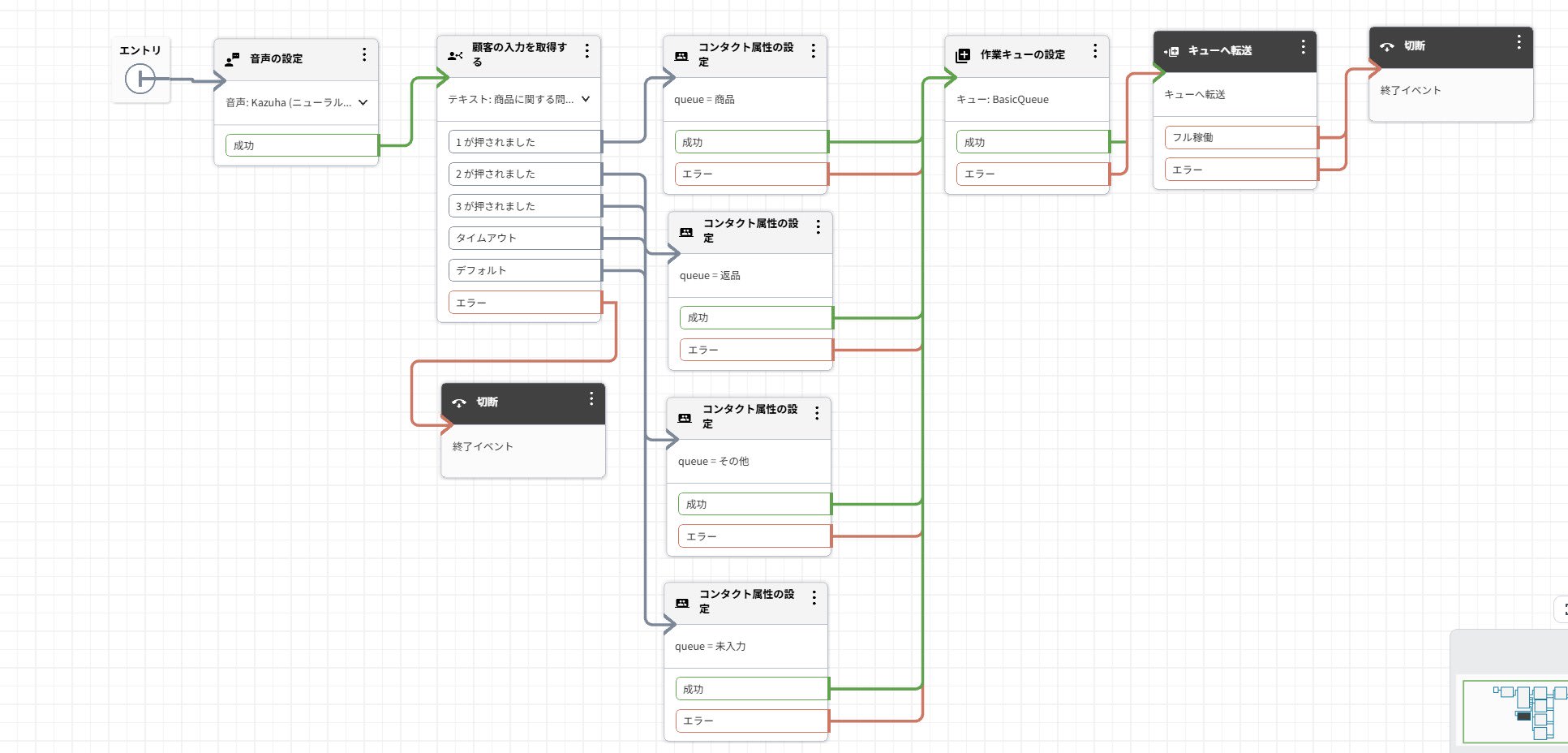Select the タイムアウト branch

tap(525, 238)
